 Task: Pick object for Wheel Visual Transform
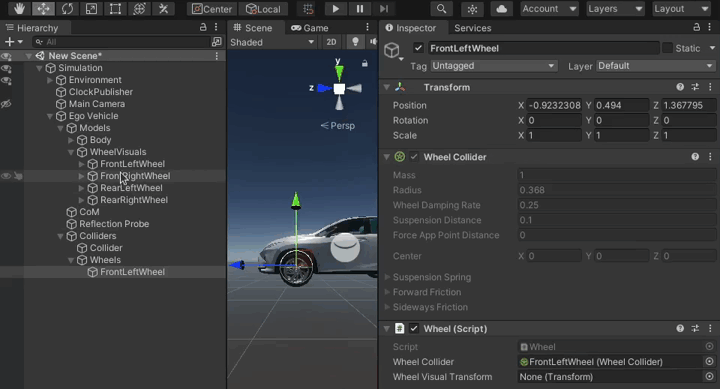(x=709, y=377)
